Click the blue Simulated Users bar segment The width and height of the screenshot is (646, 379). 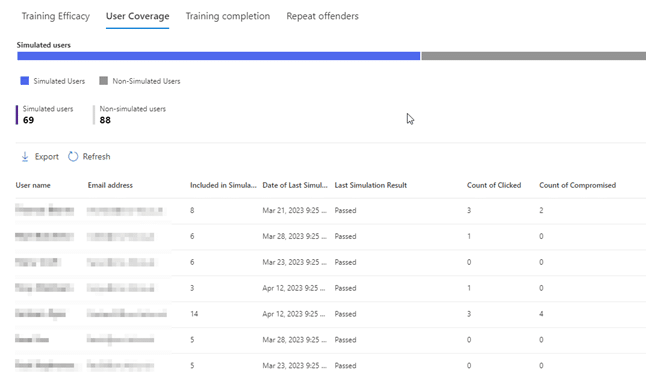[219, 56]
